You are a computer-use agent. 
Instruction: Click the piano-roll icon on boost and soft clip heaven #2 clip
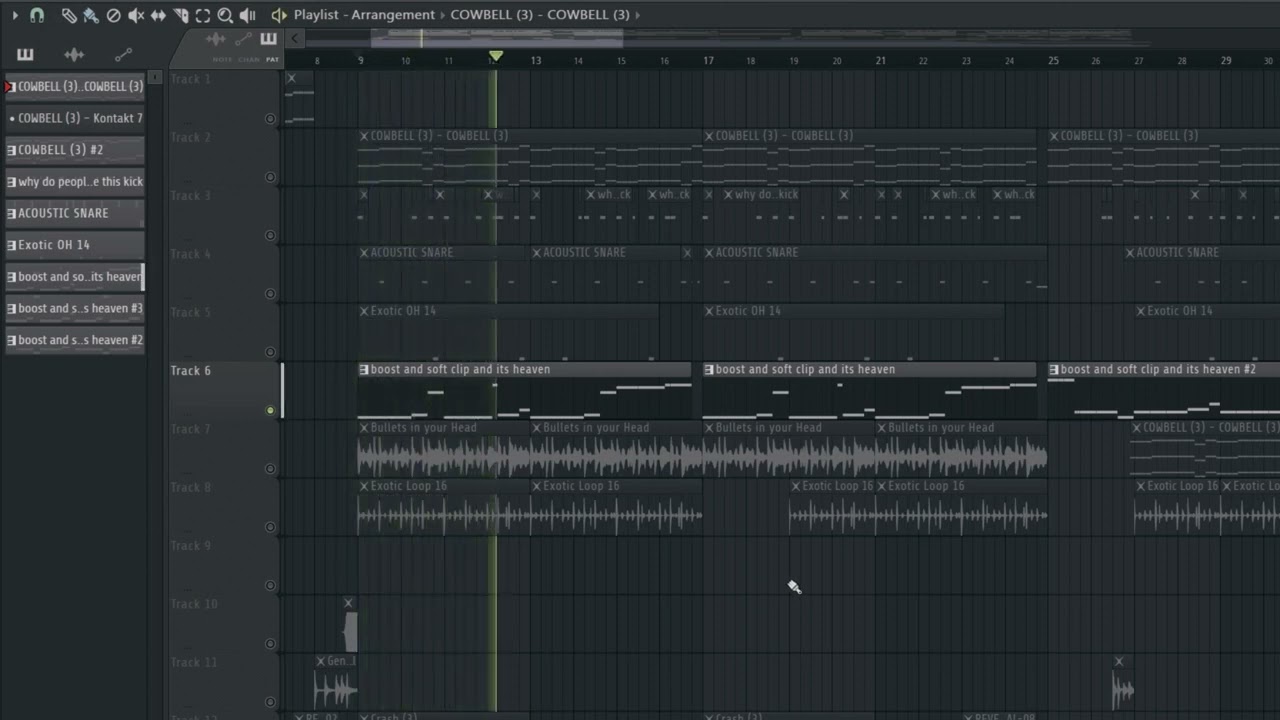pyautogui.click(x=1054, y=369)
